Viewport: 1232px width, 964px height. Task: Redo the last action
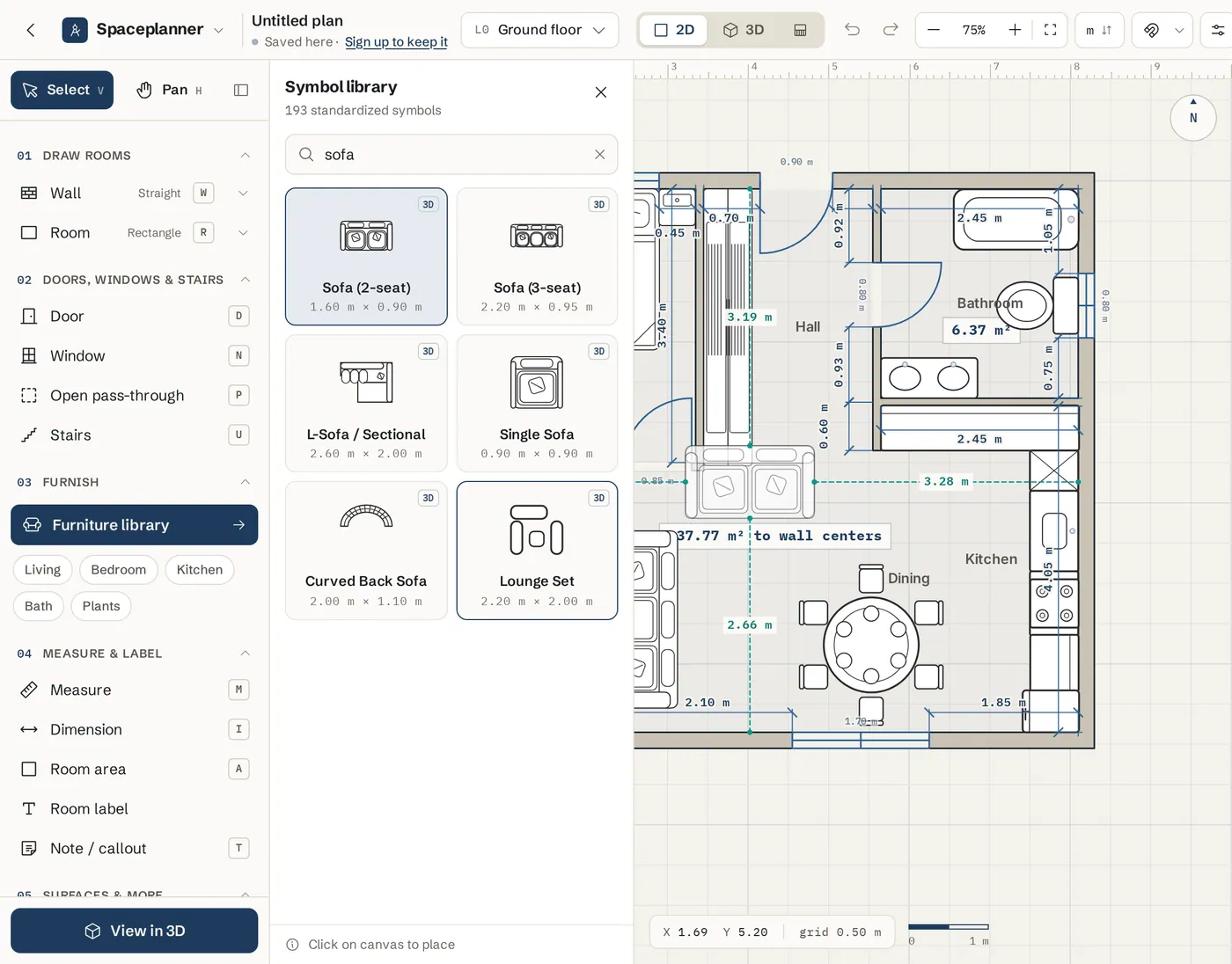(891, 30)
